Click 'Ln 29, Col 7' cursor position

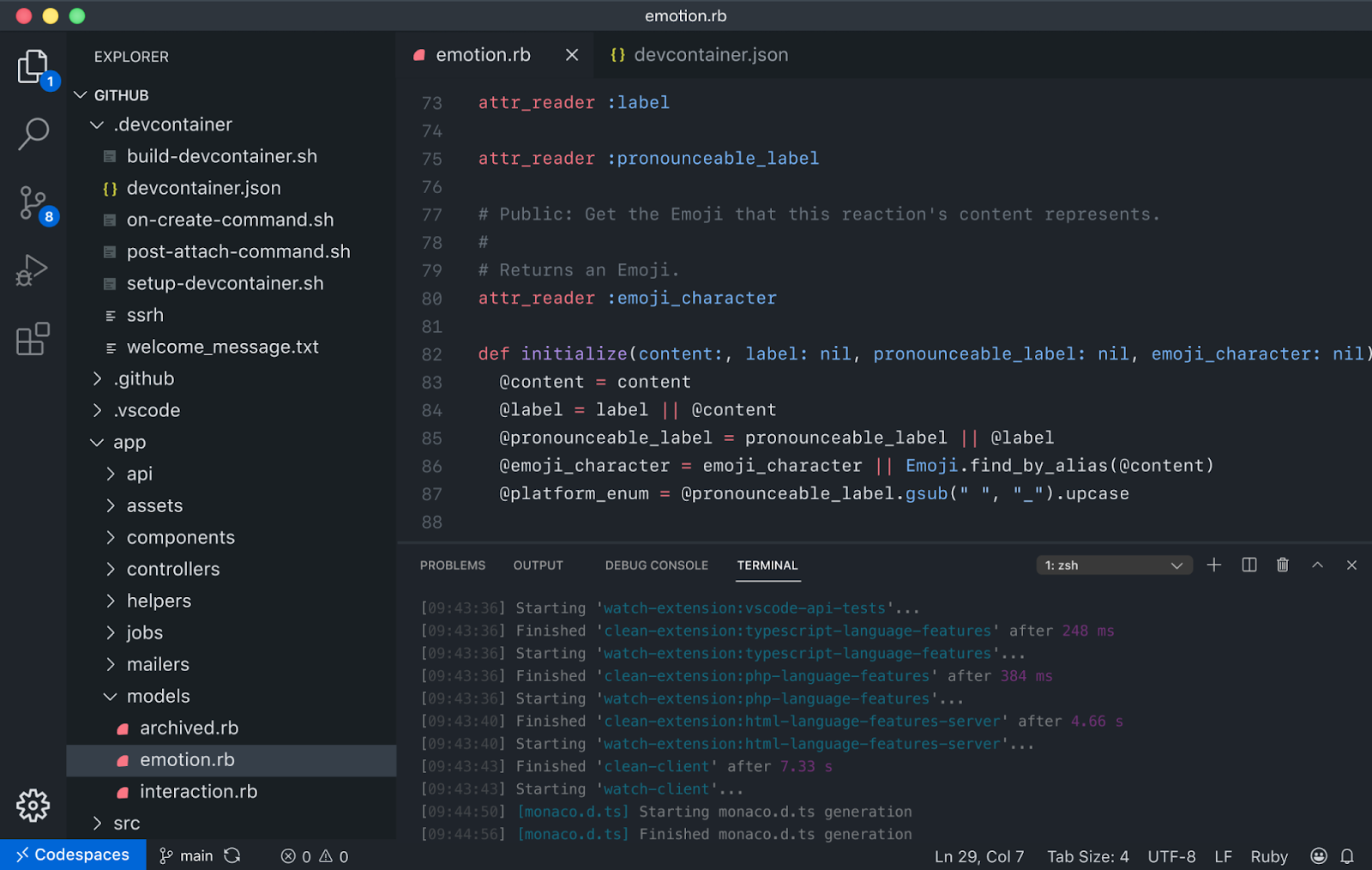(x=979, y=856)
